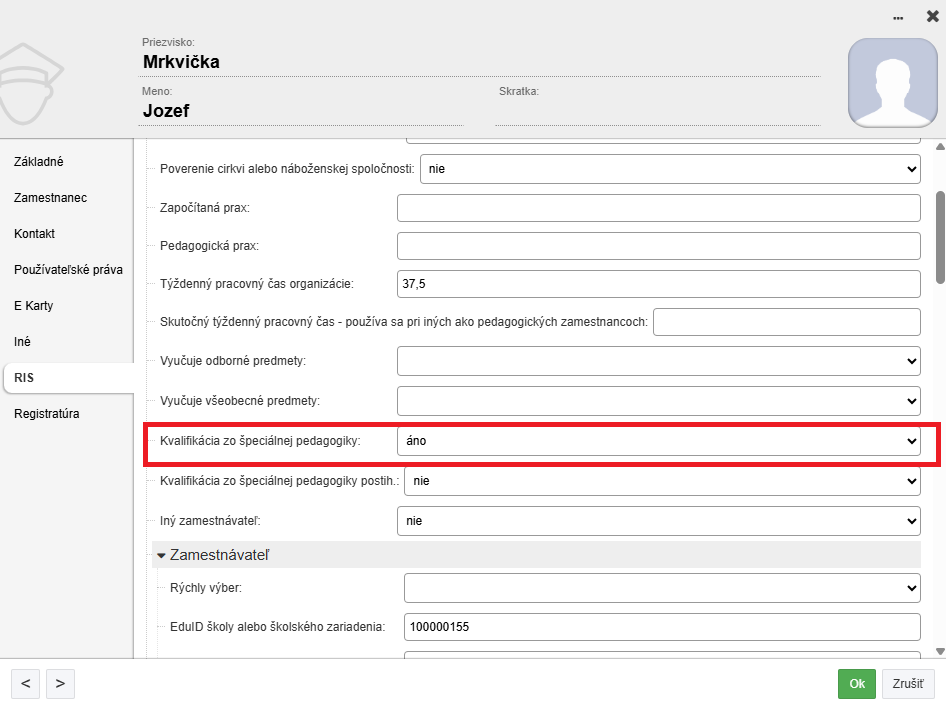
Task: Go to previous record with left arrow
Action: tap(25, 684)
